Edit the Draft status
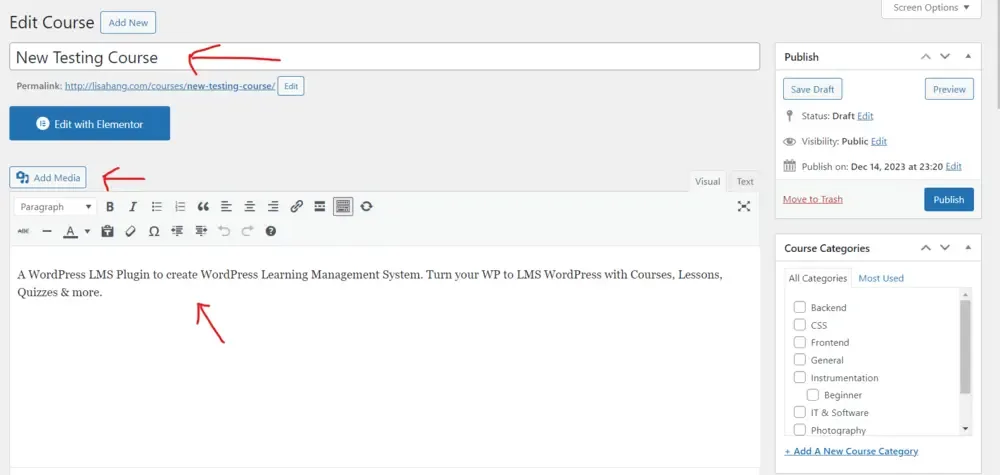 865,116
